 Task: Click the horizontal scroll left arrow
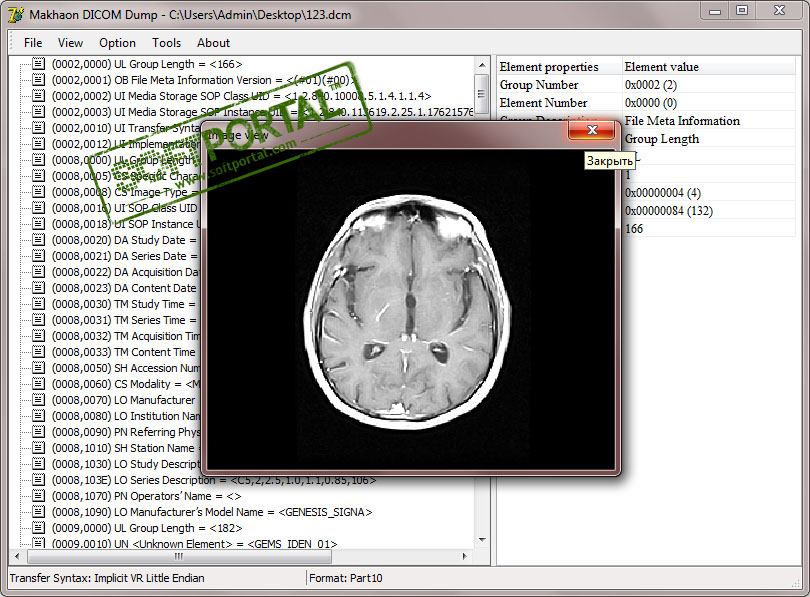17,556
